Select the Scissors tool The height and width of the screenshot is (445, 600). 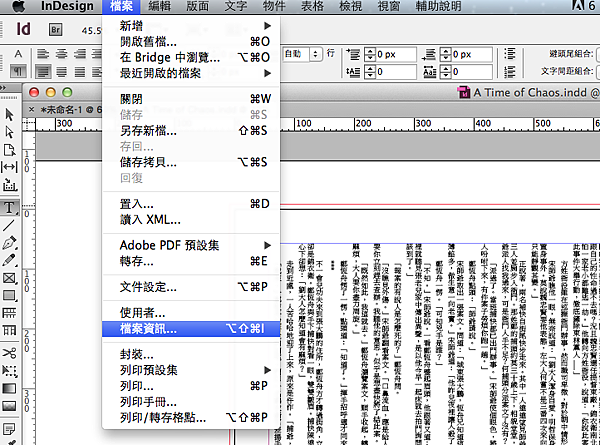9,352
